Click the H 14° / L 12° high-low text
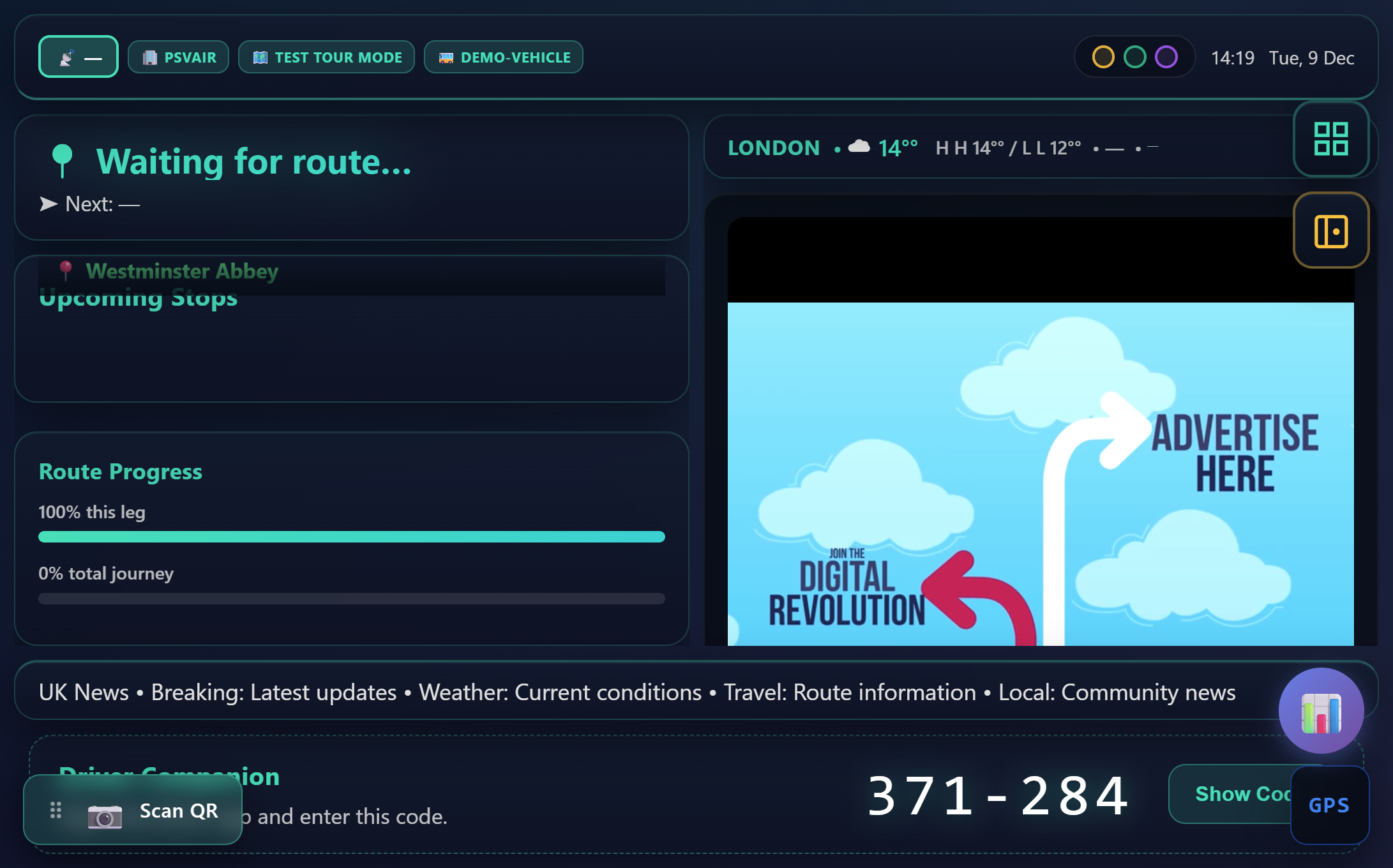 (1009, 148)
